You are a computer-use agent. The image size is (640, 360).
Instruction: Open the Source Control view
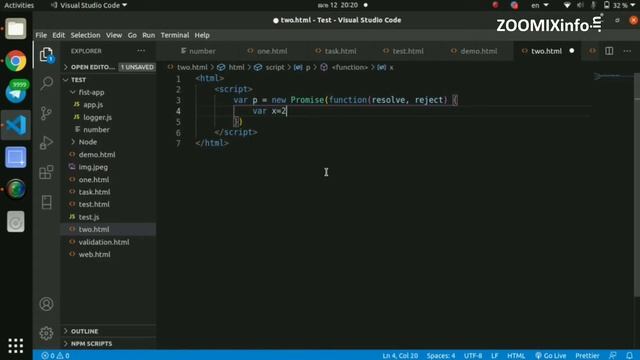[47, 113]
